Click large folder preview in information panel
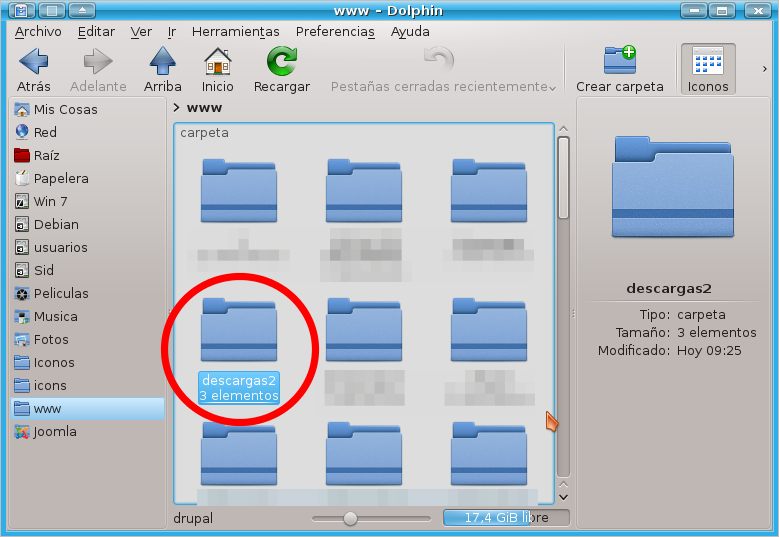This screenshot has width=779, height=537. click(x=673, y=186)
